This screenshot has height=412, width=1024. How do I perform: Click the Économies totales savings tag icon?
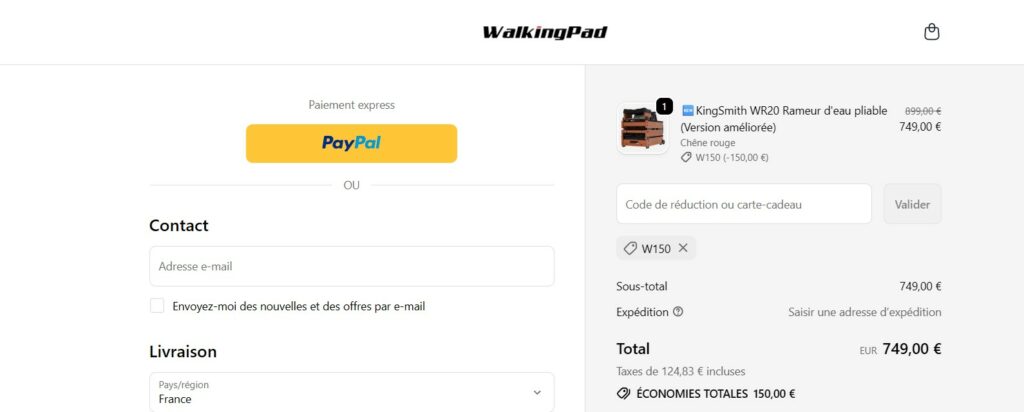pos(623,394)
